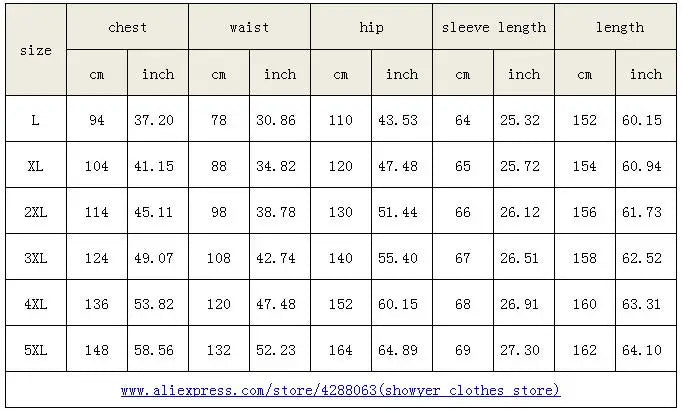Screen dimensions: 682x411
Task: Select the '2XL' size row label
Action: [36, 212]
